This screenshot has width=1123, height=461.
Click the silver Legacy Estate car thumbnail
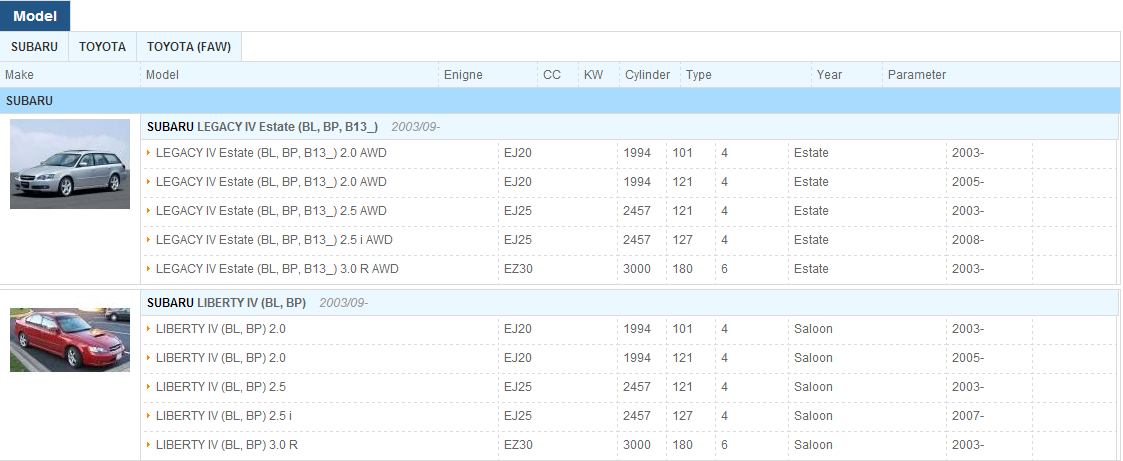click(x=70, y=164)
